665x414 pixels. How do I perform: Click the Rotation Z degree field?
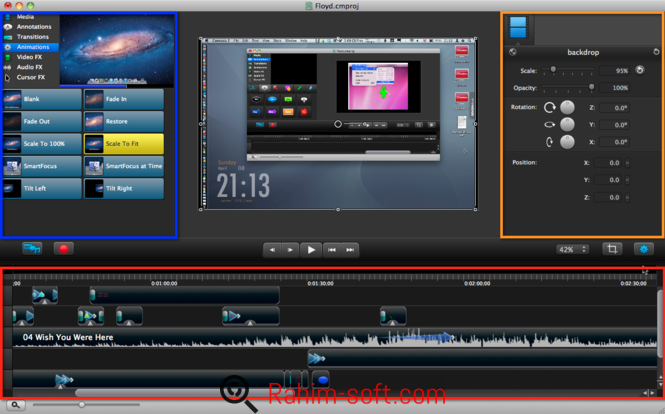pos(615,108)
